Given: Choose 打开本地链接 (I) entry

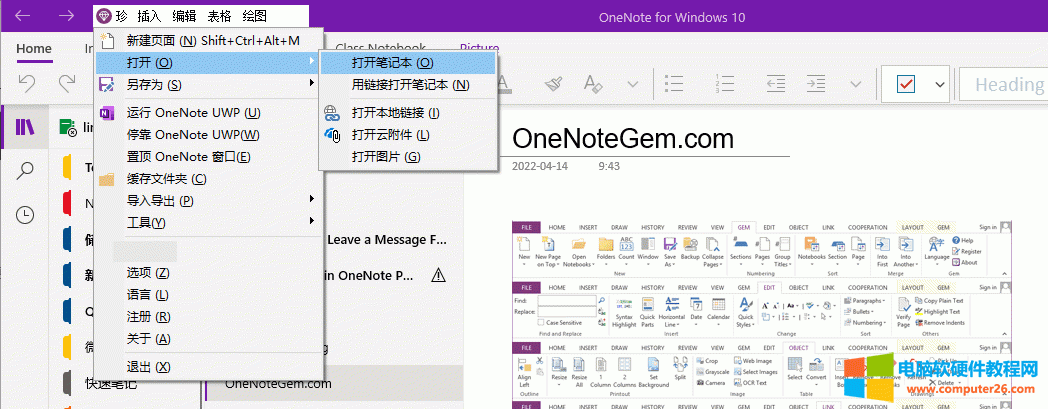Looking at the screenshot, I should click(408, 113).
